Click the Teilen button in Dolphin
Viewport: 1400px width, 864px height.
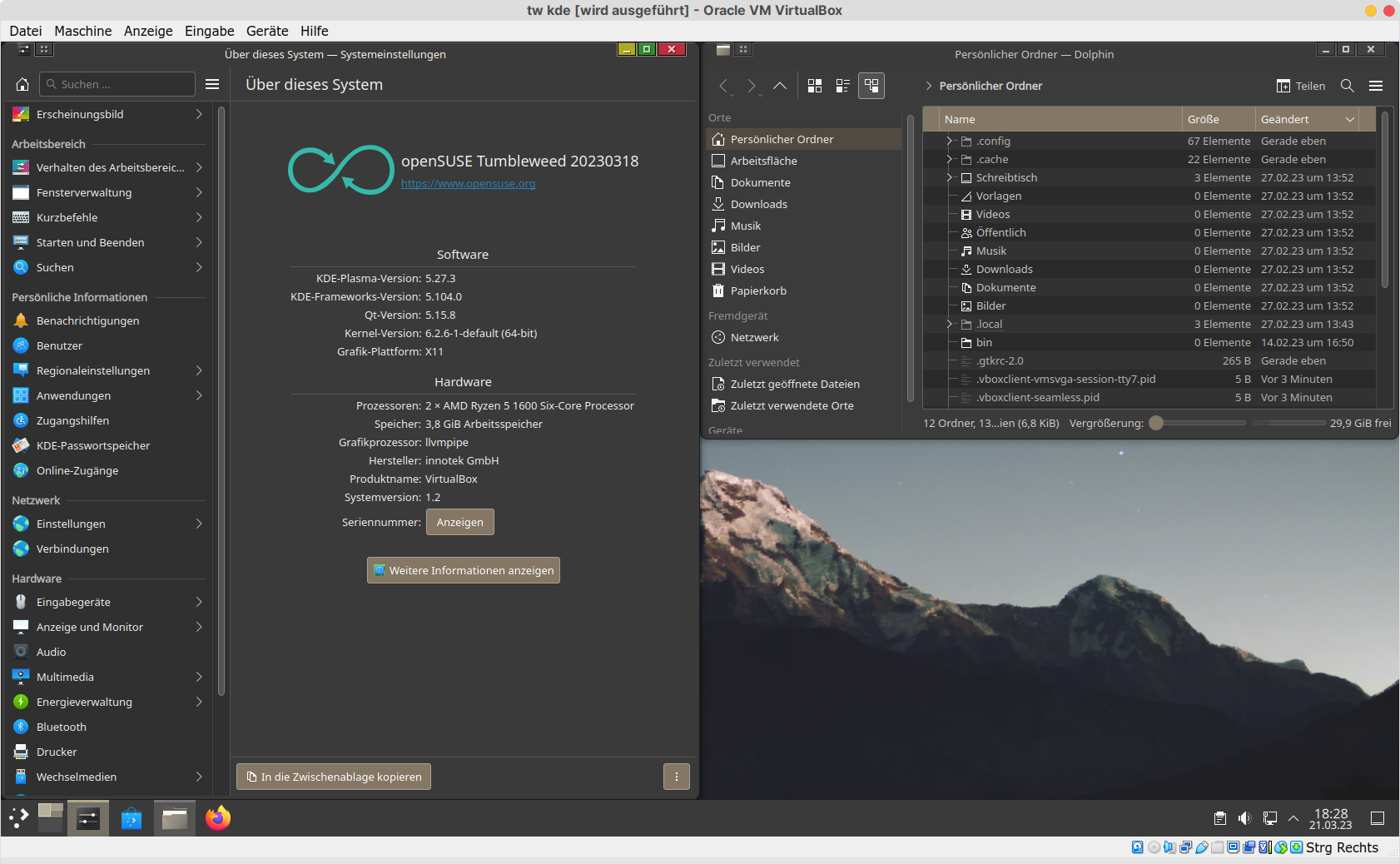pyautogui.click(x=1300, y=86)
